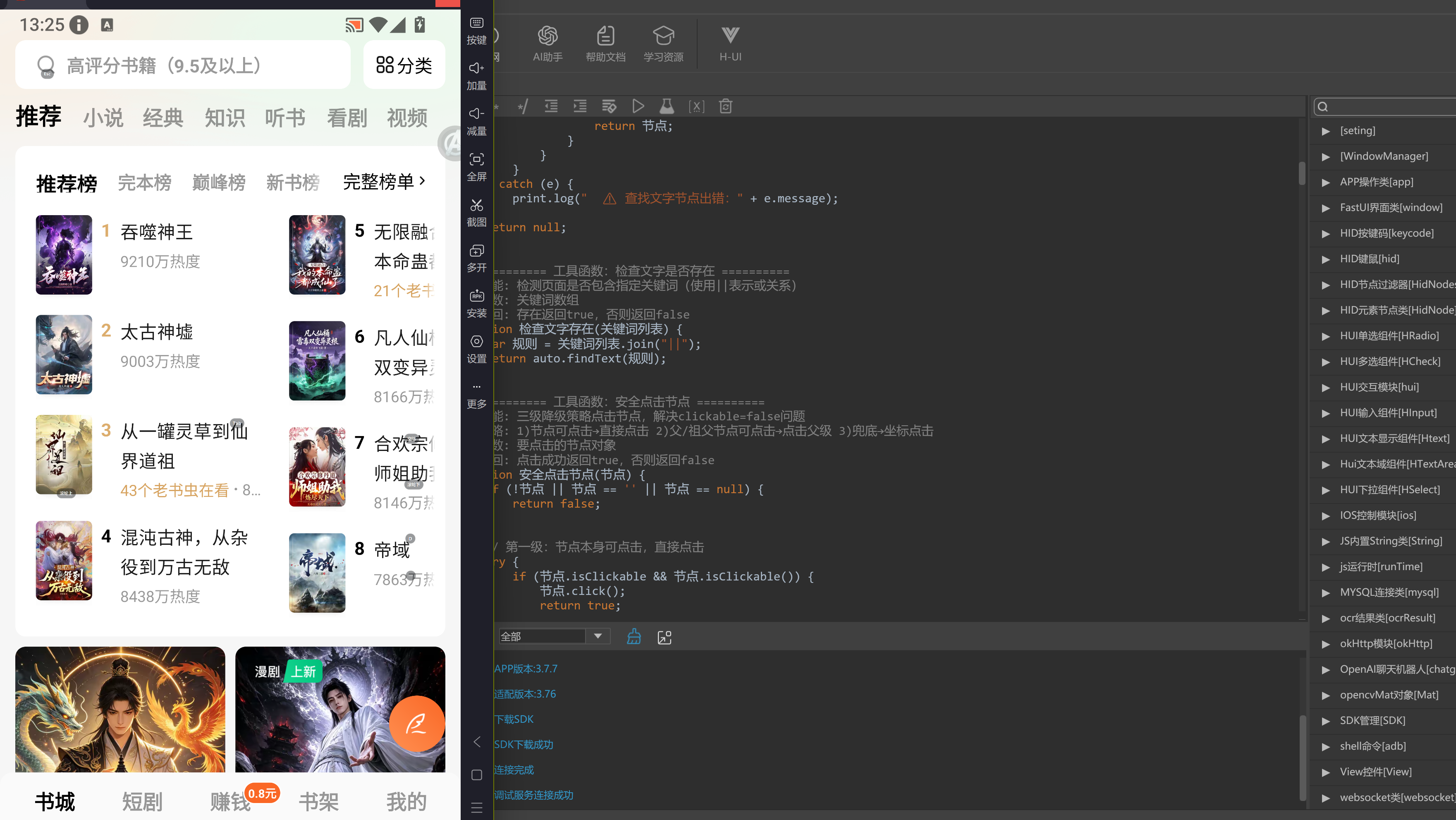Select the 巅峰榜 ranking tab
This screenshot has width=1456, height=820.
219,183
